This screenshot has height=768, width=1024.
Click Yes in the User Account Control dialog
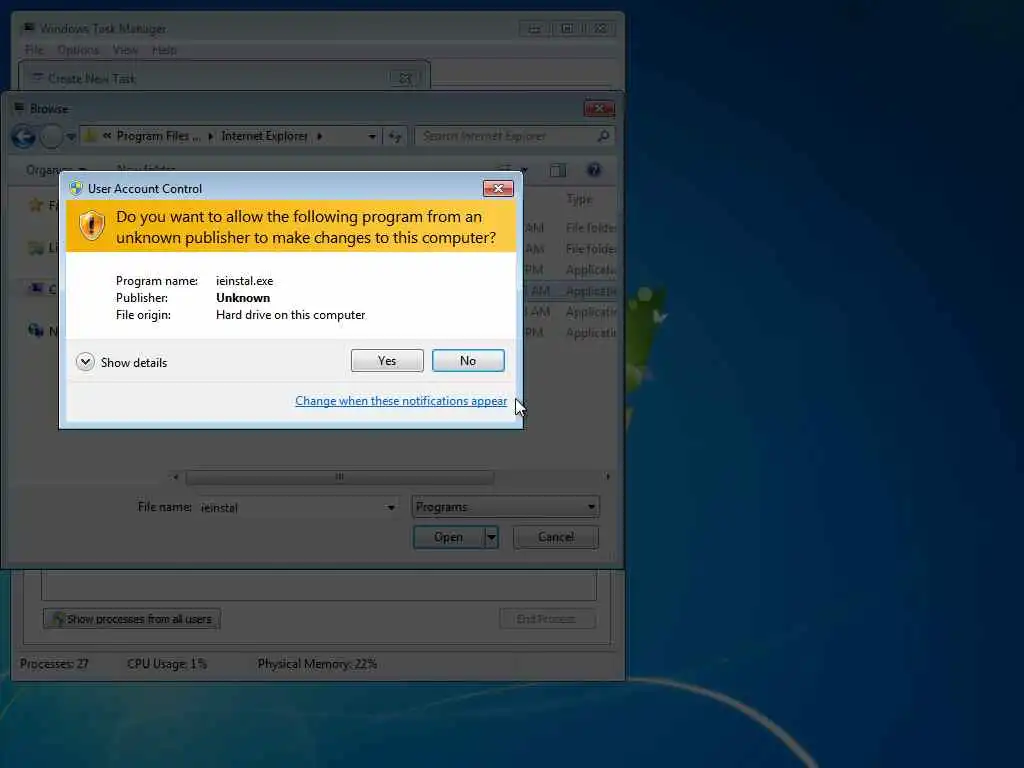click(387, 360)
